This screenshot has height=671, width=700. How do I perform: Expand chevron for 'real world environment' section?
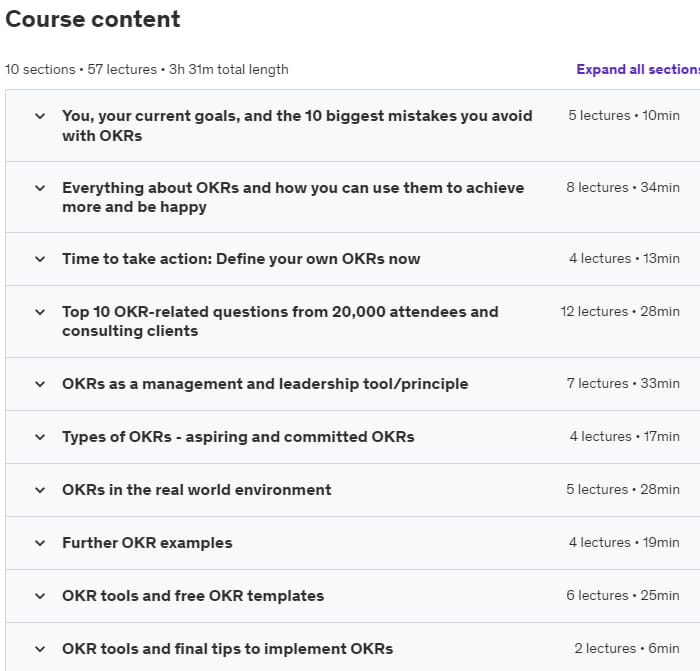point(40,490)
